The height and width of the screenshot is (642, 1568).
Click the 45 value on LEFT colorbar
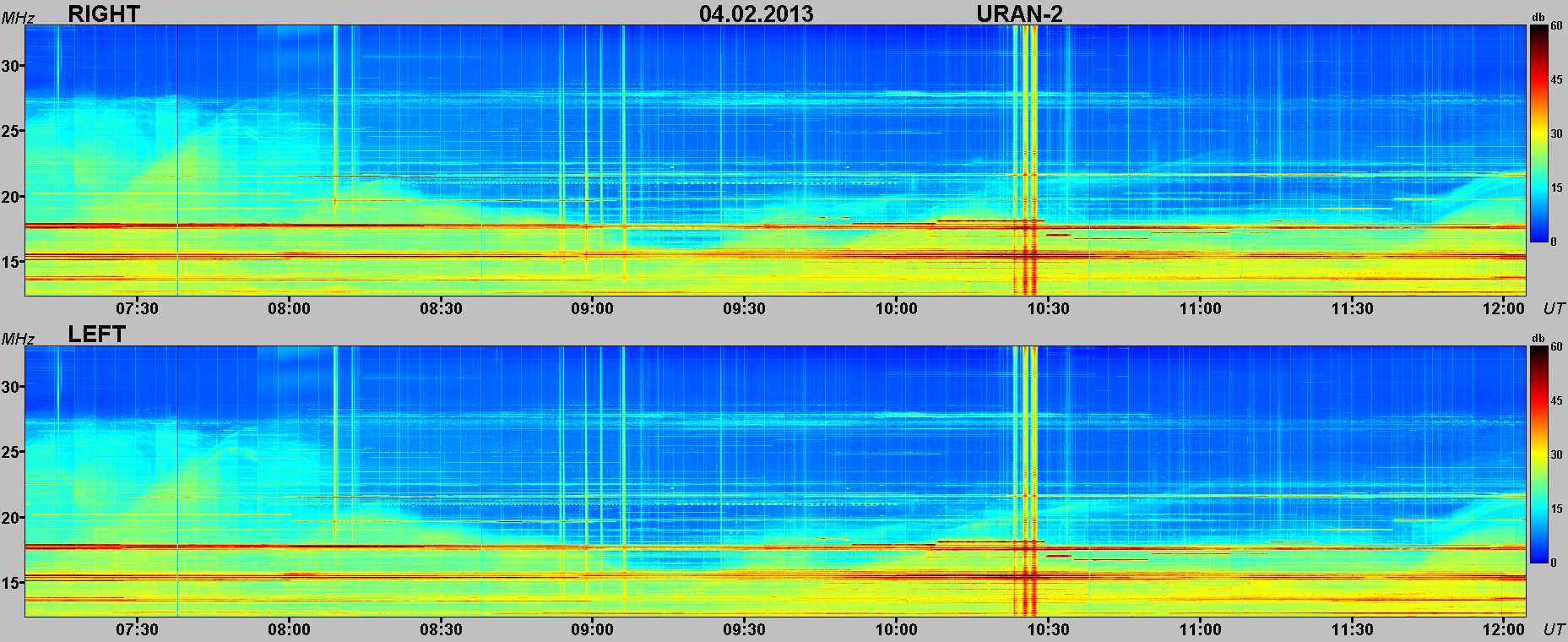point(1556,400)
